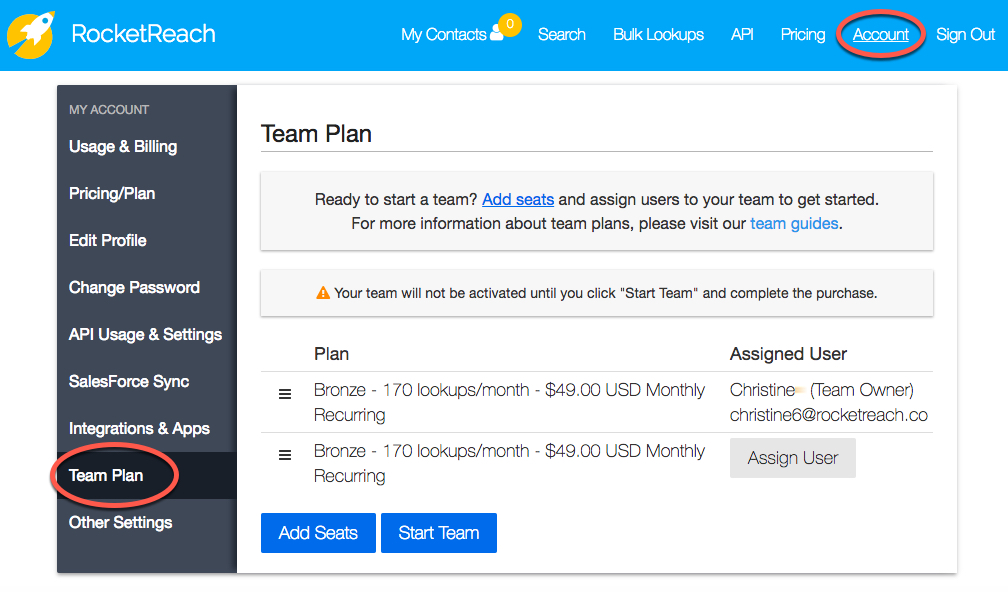Click the blue Start Team button

point(439,533)
